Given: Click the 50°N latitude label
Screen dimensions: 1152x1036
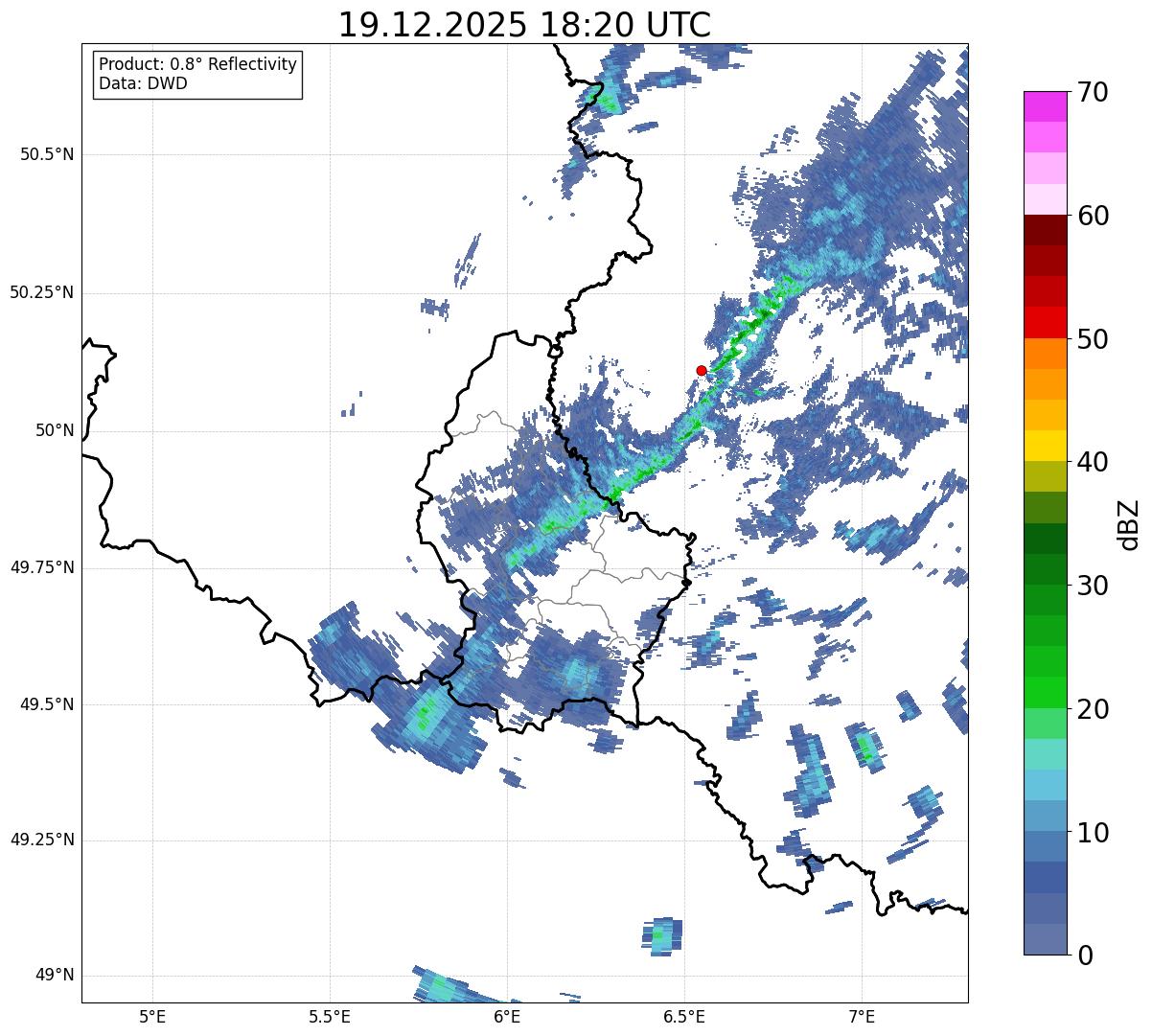Looking at the screenshot, I should (55, 430).
